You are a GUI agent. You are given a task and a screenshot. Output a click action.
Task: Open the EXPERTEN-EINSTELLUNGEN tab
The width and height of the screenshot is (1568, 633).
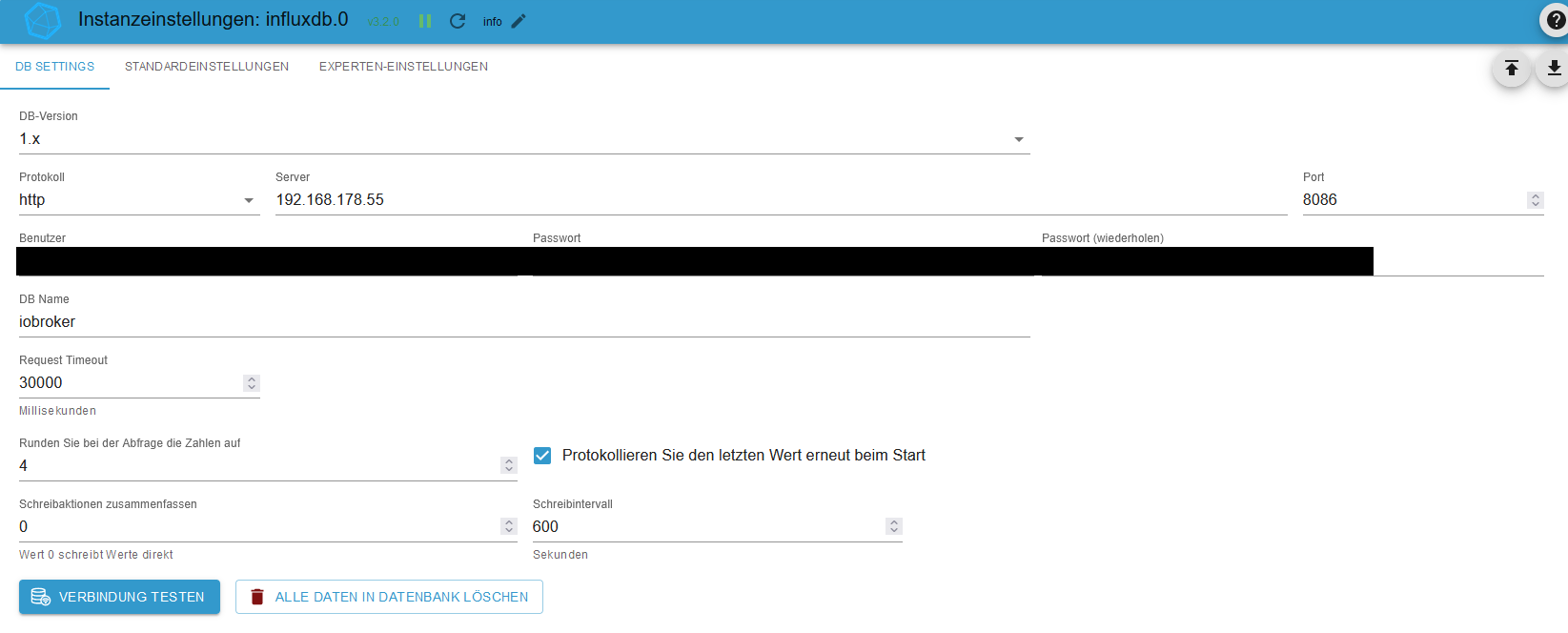pyautogui.click(x=403, y=67)
